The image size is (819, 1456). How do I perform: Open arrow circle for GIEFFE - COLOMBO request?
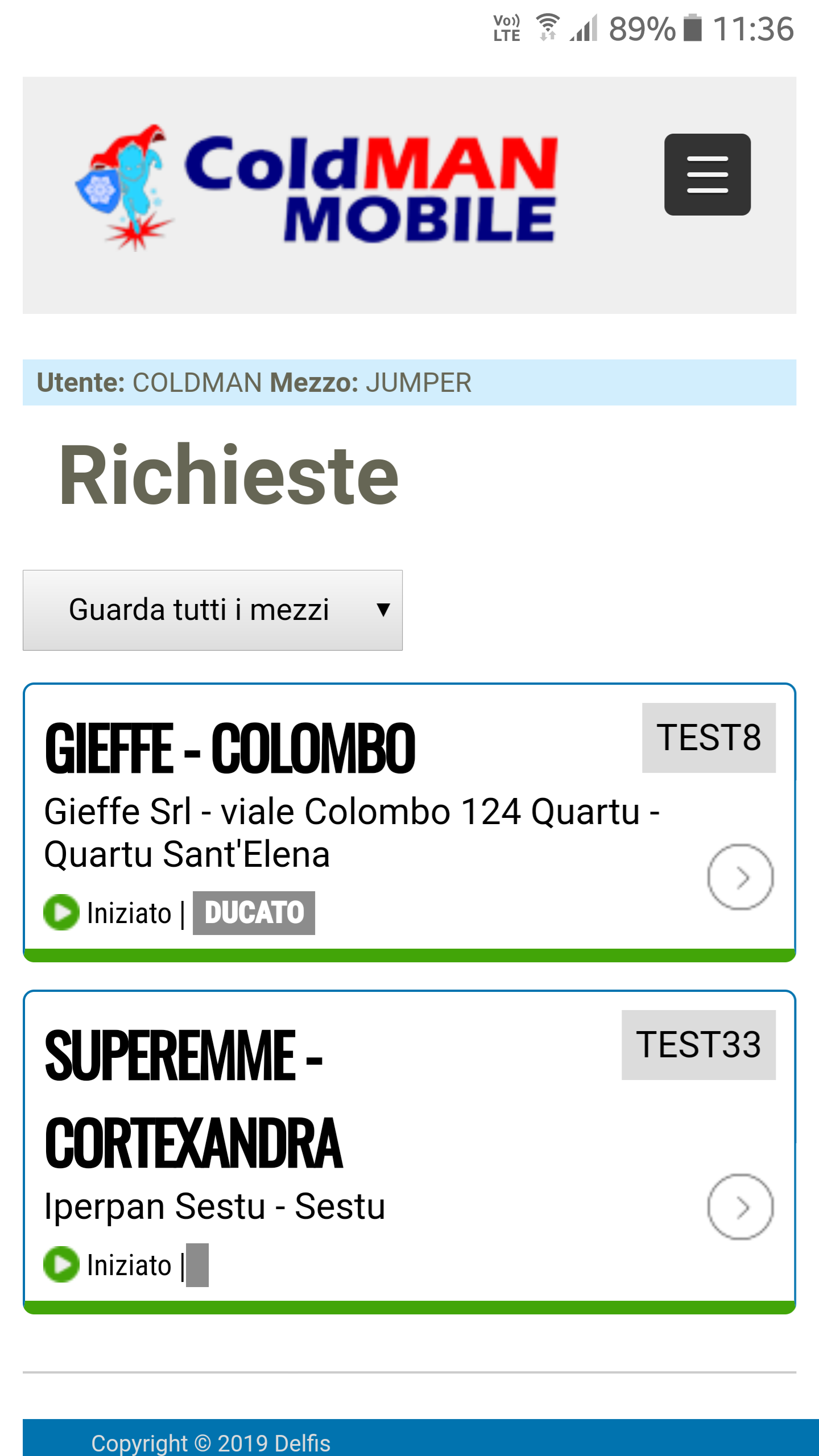[740, 877]
